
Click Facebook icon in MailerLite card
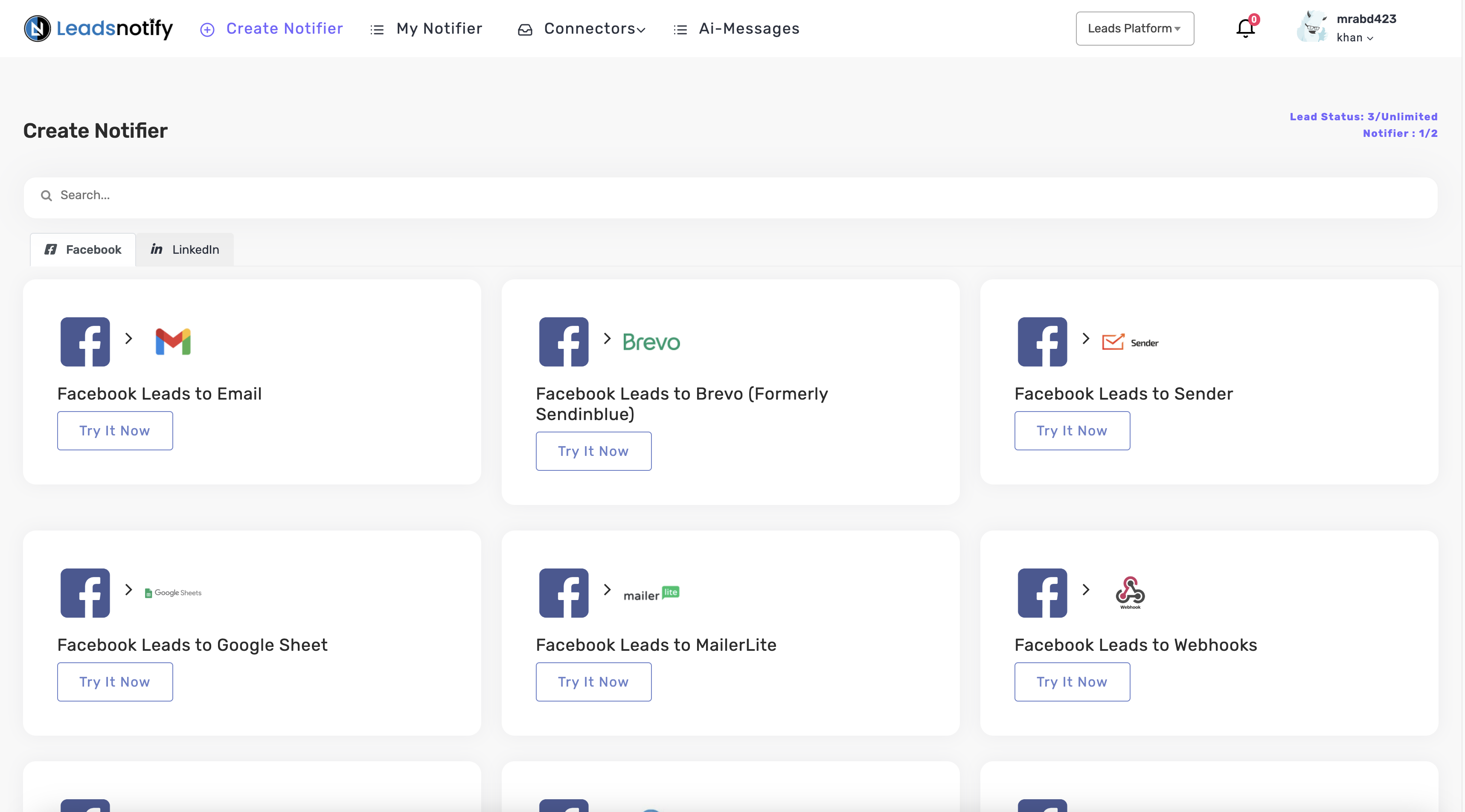[564, 592]
